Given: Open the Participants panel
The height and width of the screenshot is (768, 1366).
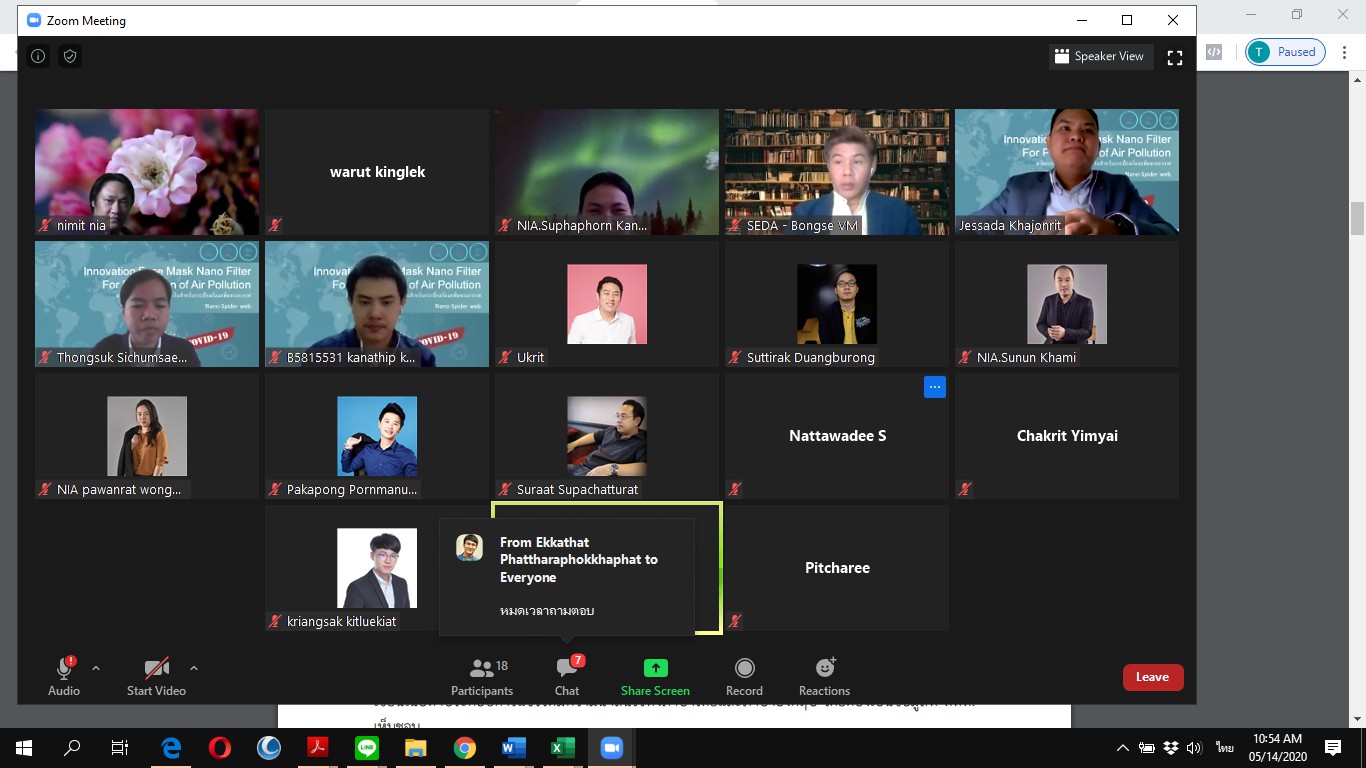Looking at the screenshot, I should click(482, 677).
